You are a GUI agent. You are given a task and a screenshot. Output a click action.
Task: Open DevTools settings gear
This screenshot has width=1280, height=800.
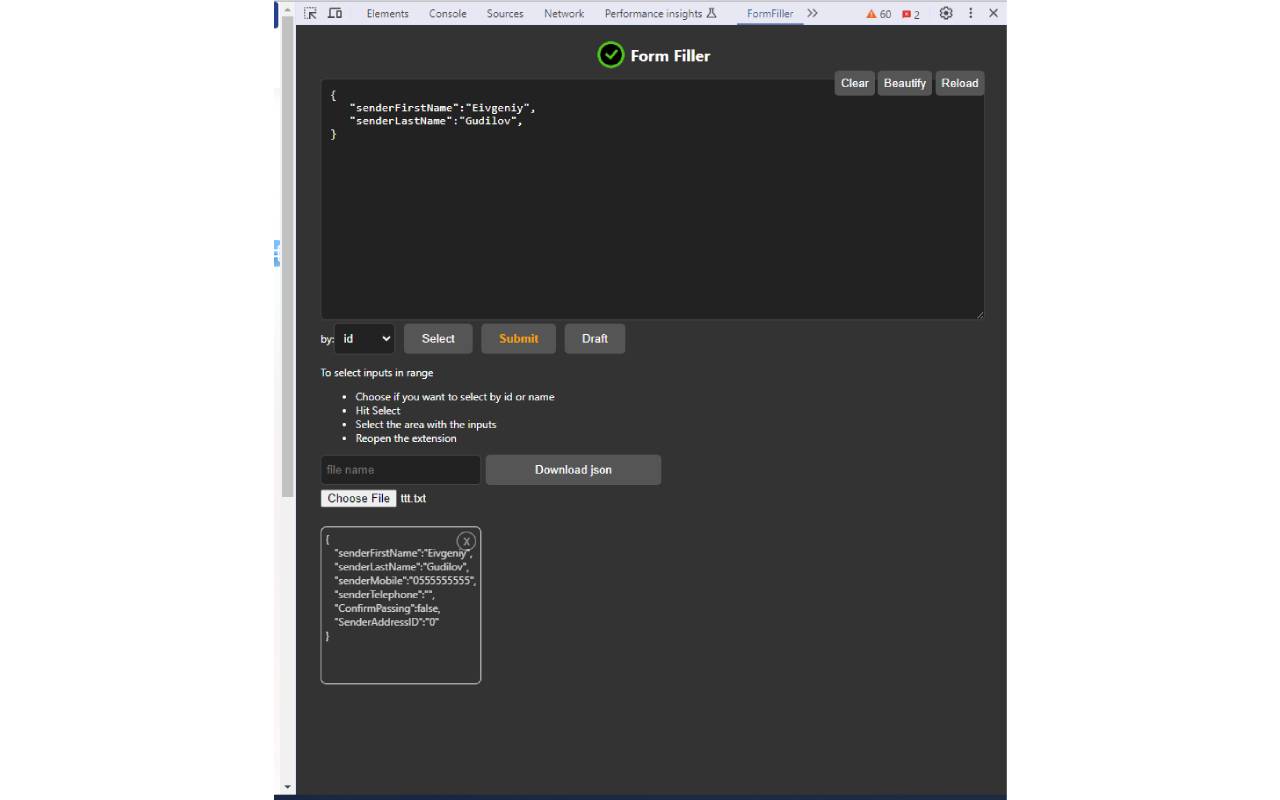point(946,13)
